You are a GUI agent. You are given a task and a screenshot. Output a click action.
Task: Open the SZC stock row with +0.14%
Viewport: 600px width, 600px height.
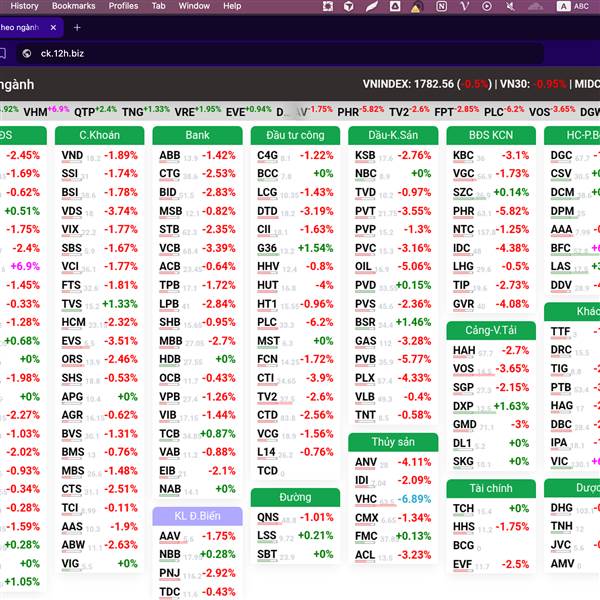(491, 192)
